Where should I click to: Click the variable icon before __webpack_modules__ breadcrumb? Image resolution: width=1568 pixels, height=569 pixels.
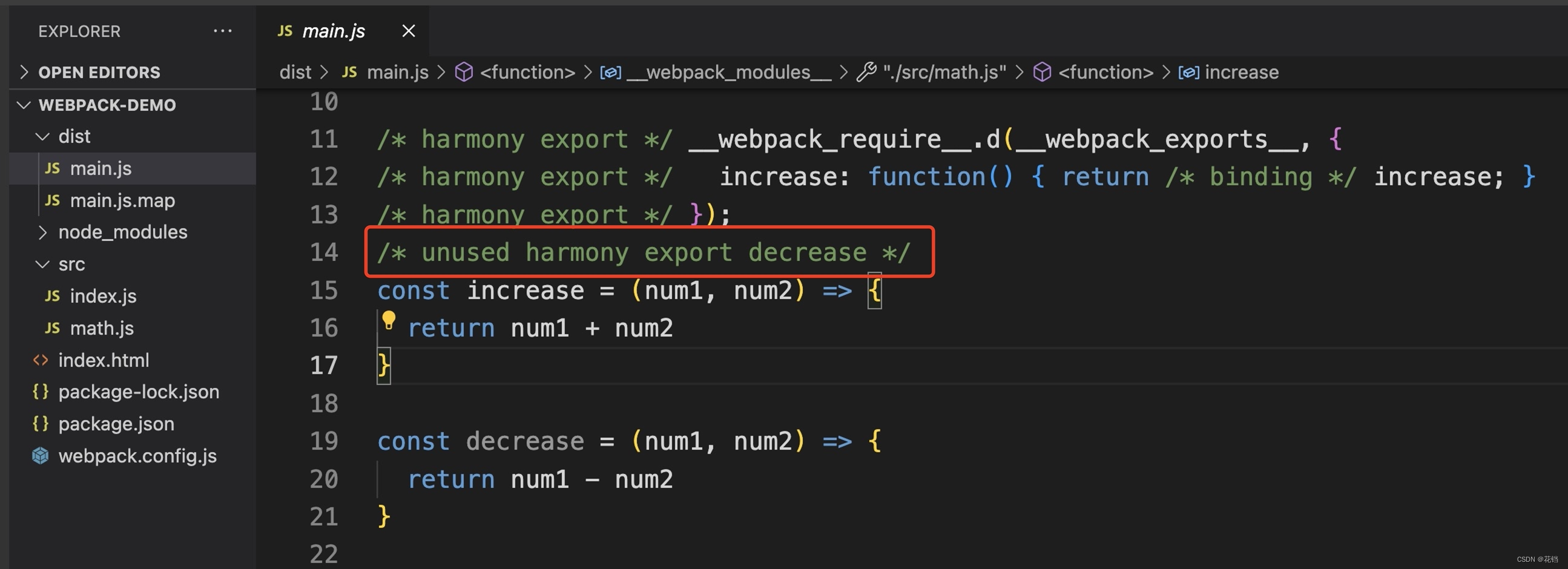(610, 73)
